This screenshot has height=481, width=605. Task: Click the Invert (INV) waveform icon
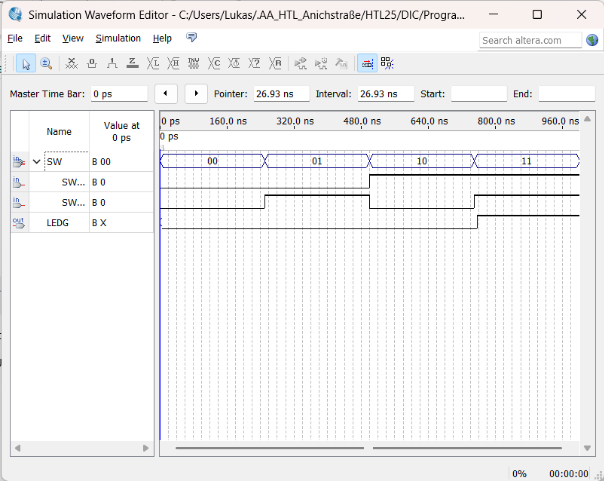(195, 63)
